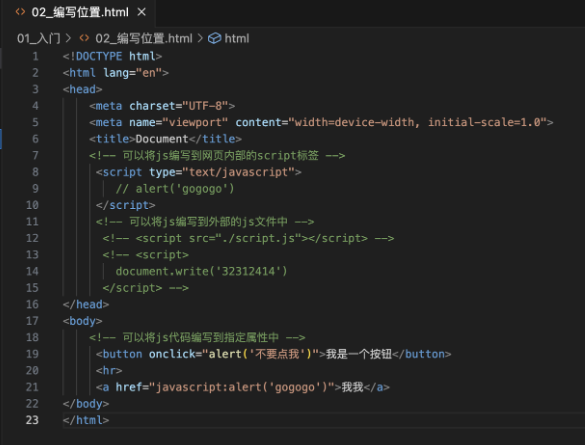This screenshot has height=445, width=585.
Task: Click line number 1 in gutter
Action: point(35,56)
